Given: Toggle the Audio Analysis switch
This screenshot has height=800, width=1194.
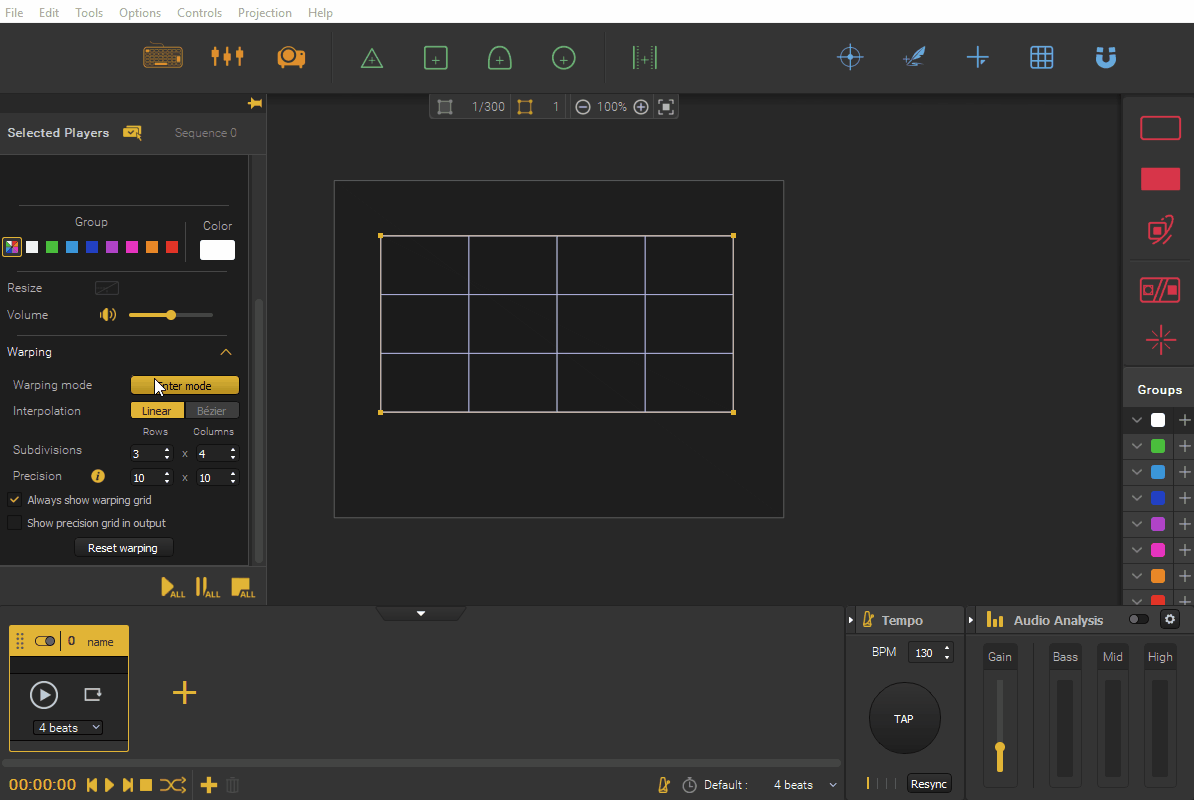Looking at the screenshot, I should coord(1138,620).
